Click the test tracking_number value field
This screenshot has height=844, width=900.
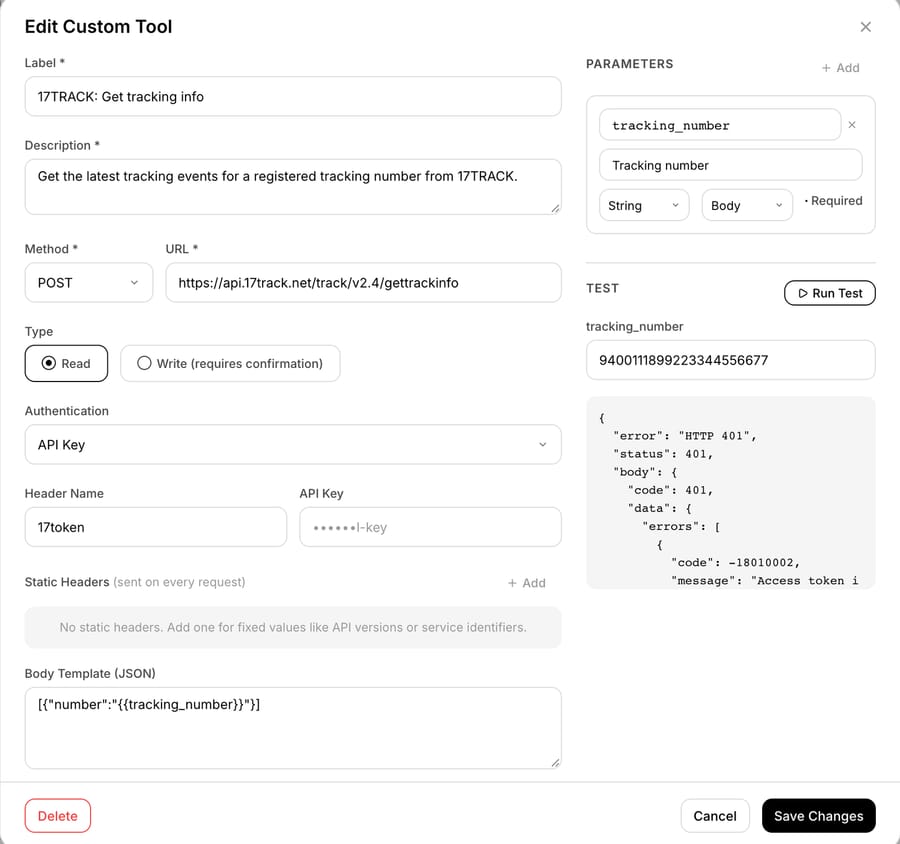pyautogui.click(x=731, y=360)
